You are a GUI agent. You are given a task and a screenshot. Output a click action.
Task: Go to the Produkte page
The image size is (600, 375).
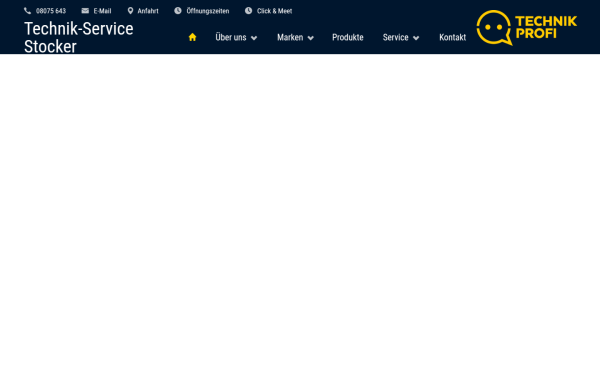348,38
